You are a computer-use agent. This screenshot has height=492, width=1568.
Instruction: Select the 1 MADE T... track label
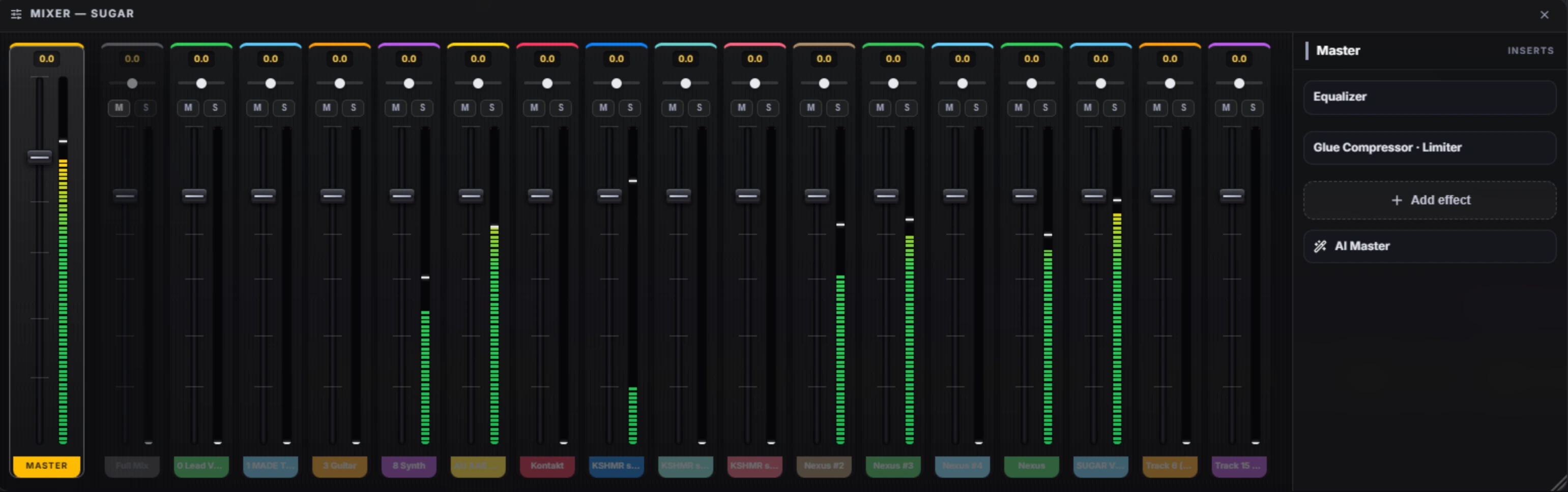click(x=270, y=466)
